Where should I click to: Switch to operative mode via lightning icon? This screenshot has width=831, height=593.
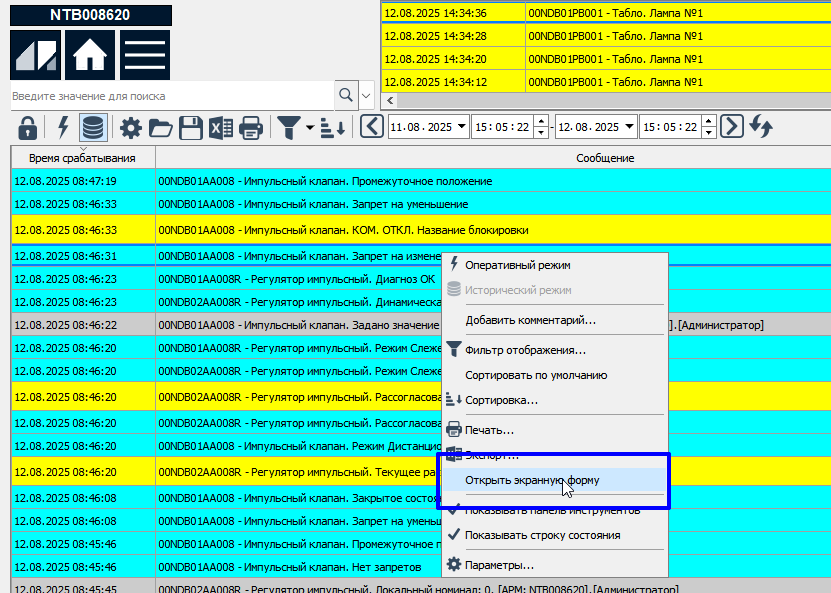62,127
